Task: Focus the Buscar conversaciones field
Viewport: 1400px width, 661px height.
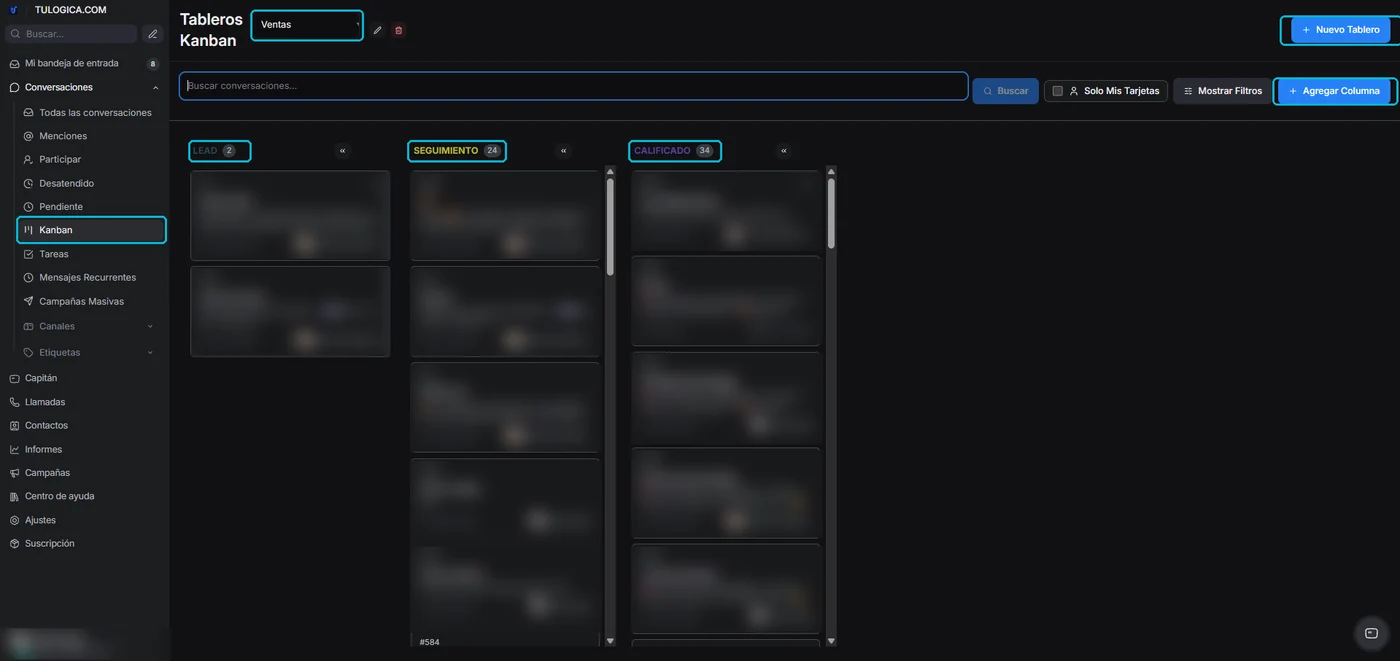Action: pyautogui.click(x=574, y=86)
